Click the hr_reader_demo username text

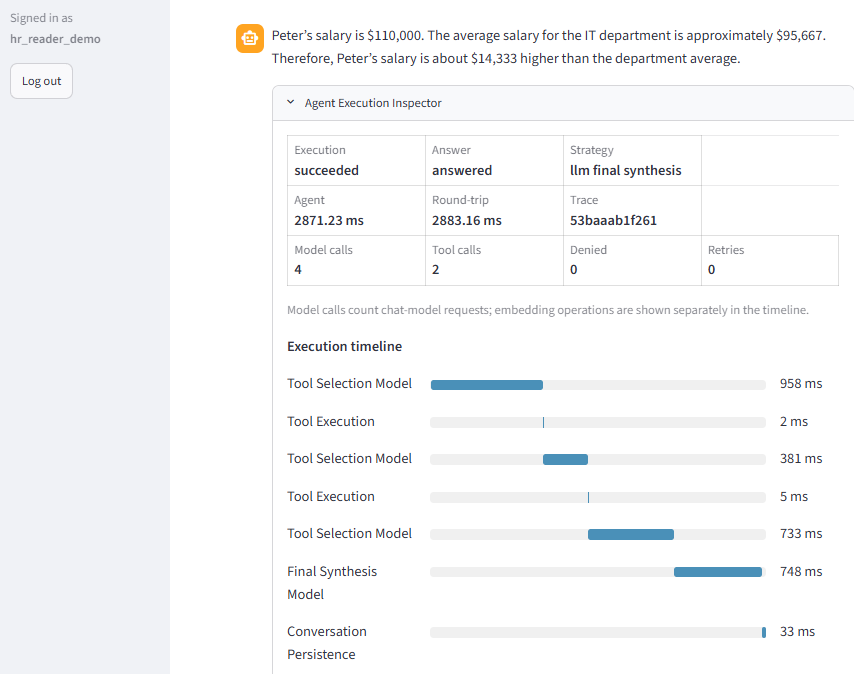click(55, 39)
